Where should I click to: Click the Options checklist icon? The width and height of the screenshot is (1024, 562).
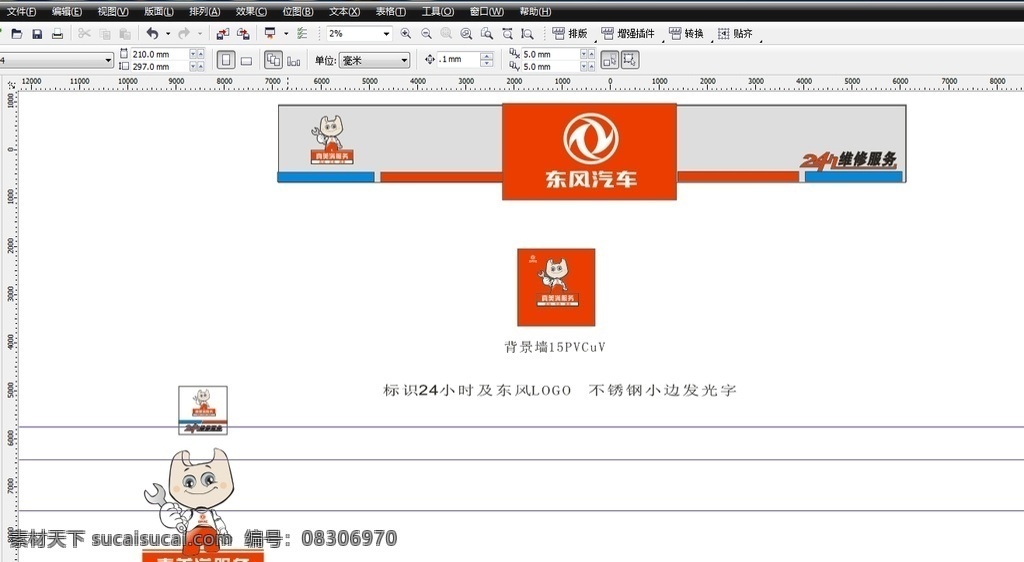[302, 34]
